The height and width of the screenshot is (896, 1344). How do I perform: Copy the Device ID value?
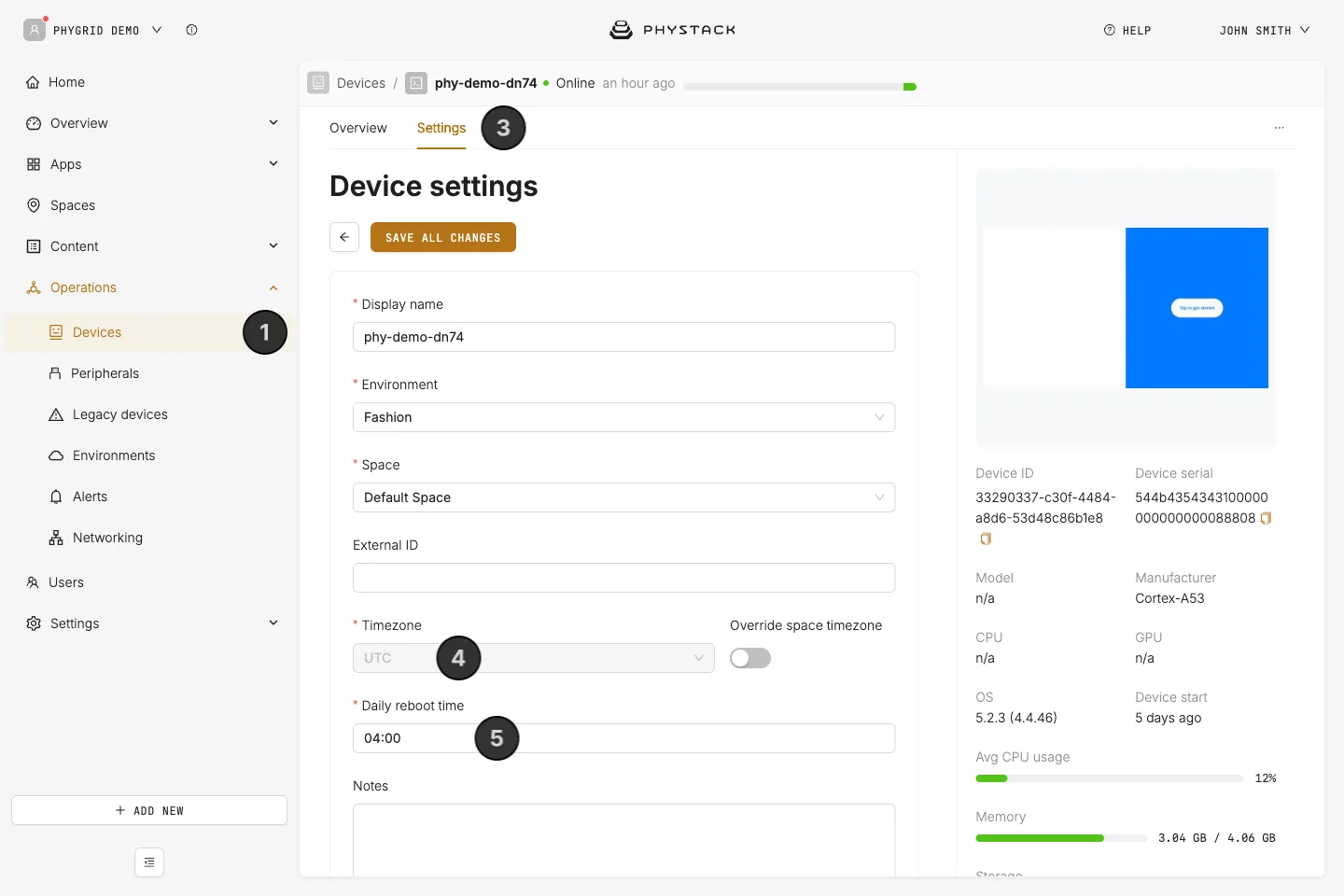pos(986,539)
